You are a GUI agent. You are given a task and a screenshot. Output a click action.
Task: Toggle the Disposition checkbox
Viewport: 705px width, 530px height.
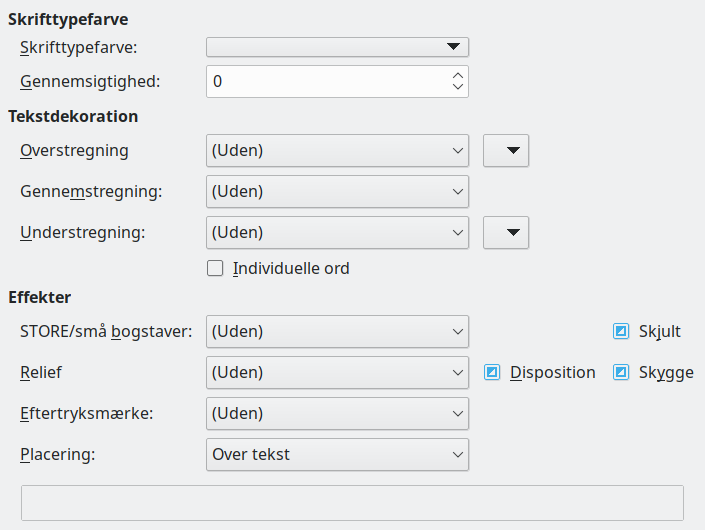coord(492,372)
